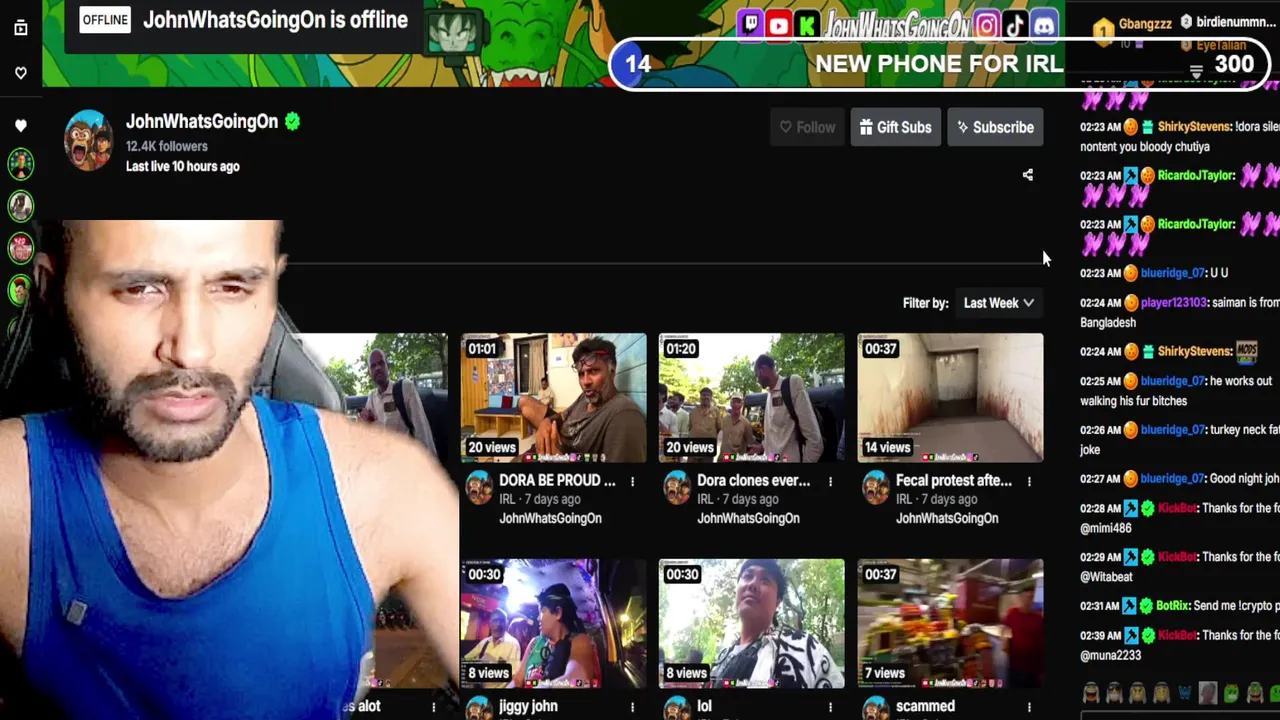The image size is (1280, 720).
Task: Click the green verified badge next to BotRix
Action: 1148,606
